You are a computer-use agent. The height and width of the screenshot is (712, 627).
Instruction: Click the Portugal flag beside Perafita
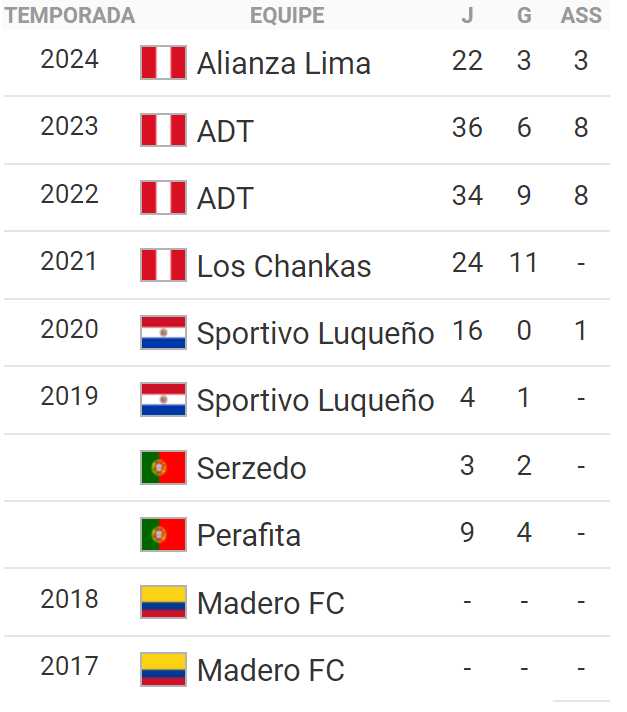(x=163, y=535)
